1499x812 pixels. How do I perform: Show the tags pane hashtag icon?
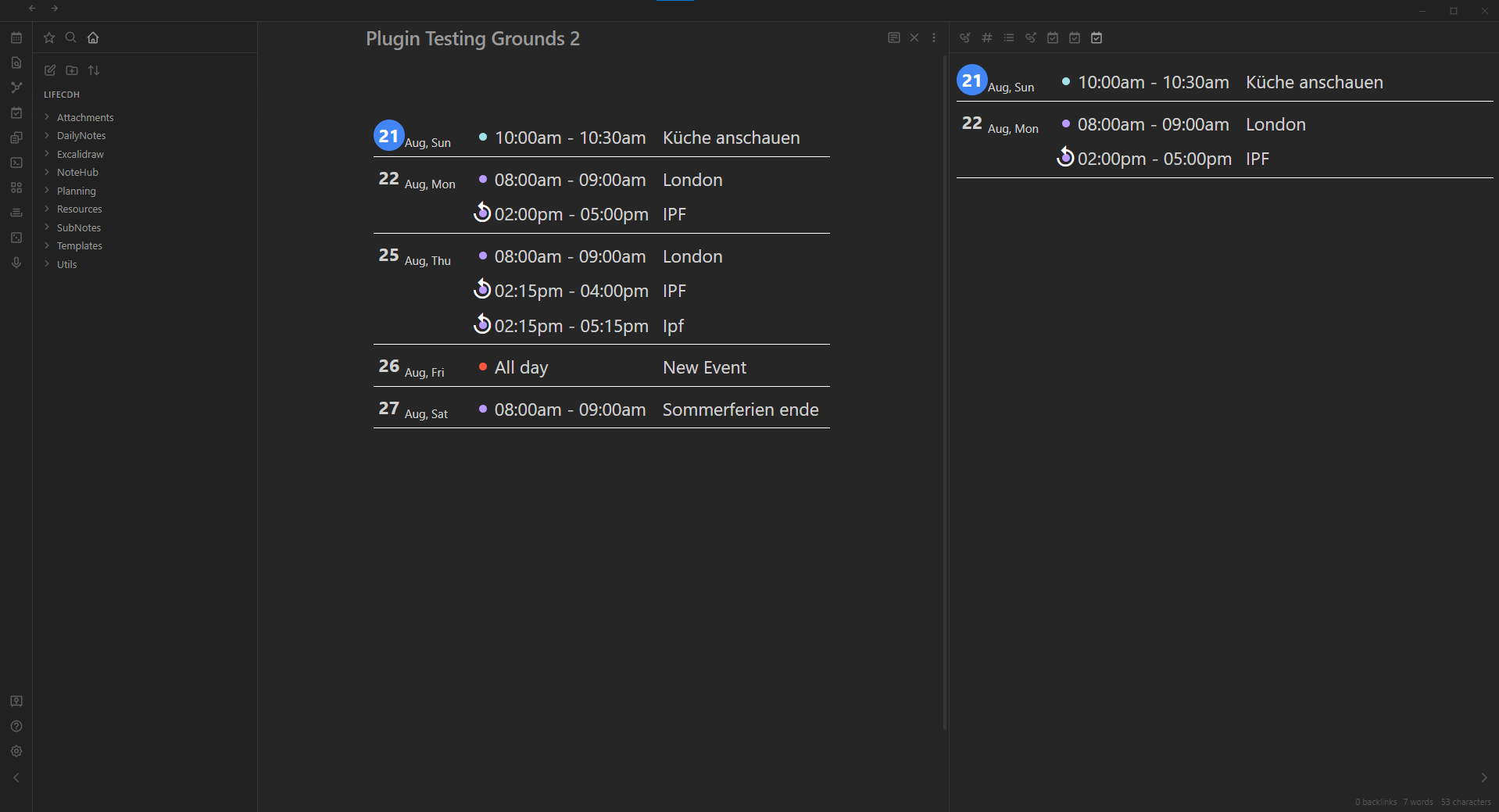click(987, 38)
